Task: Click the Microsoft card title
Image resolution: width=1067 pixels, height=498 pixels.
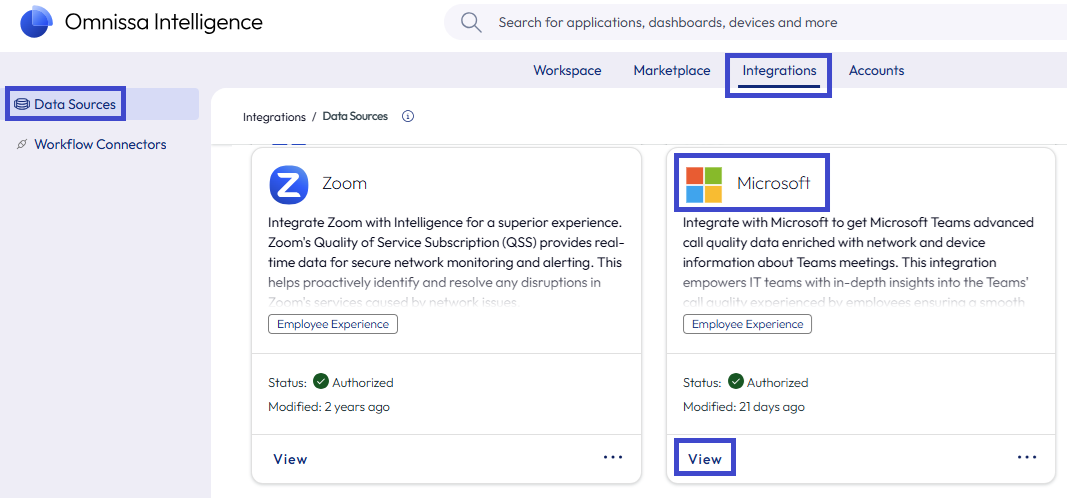Action: click(774, 183)
